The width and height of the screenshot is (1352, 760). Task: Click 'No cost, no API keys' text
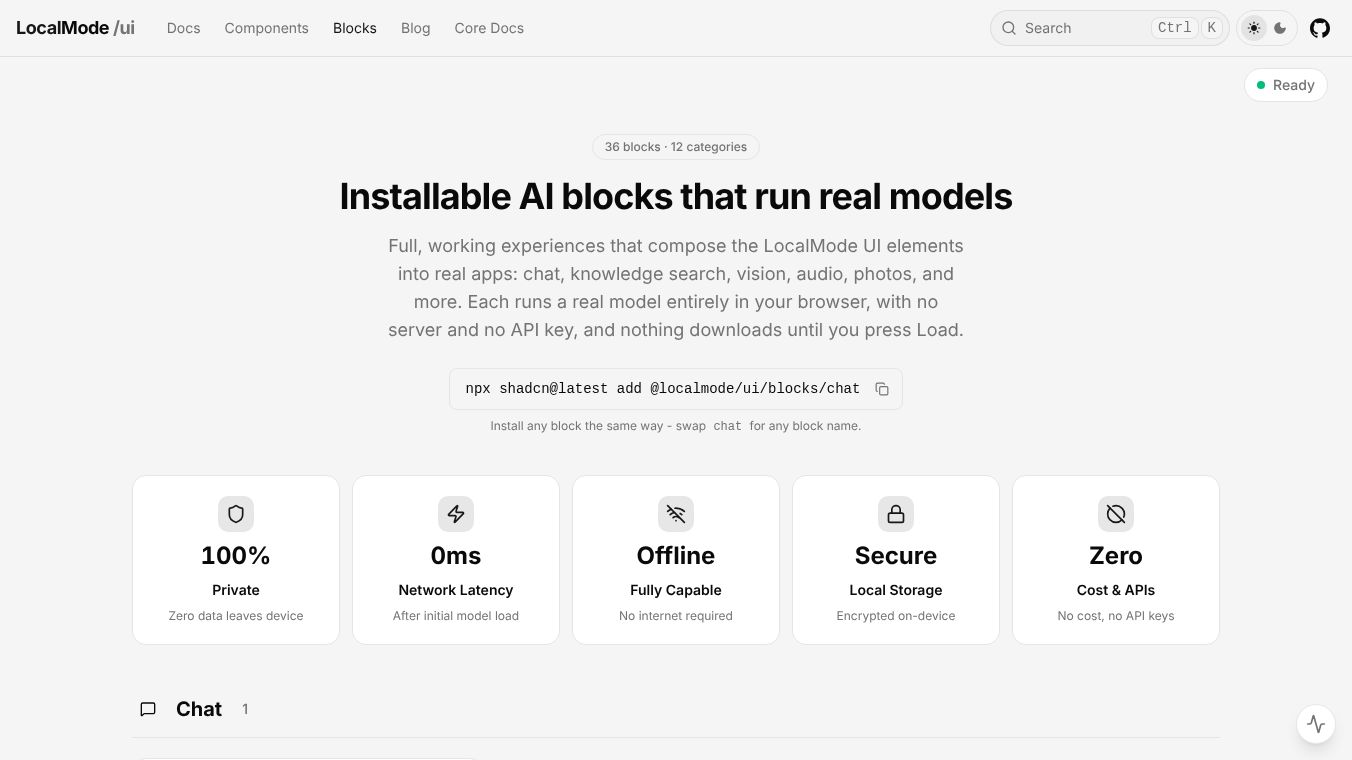pos(1116,616)
